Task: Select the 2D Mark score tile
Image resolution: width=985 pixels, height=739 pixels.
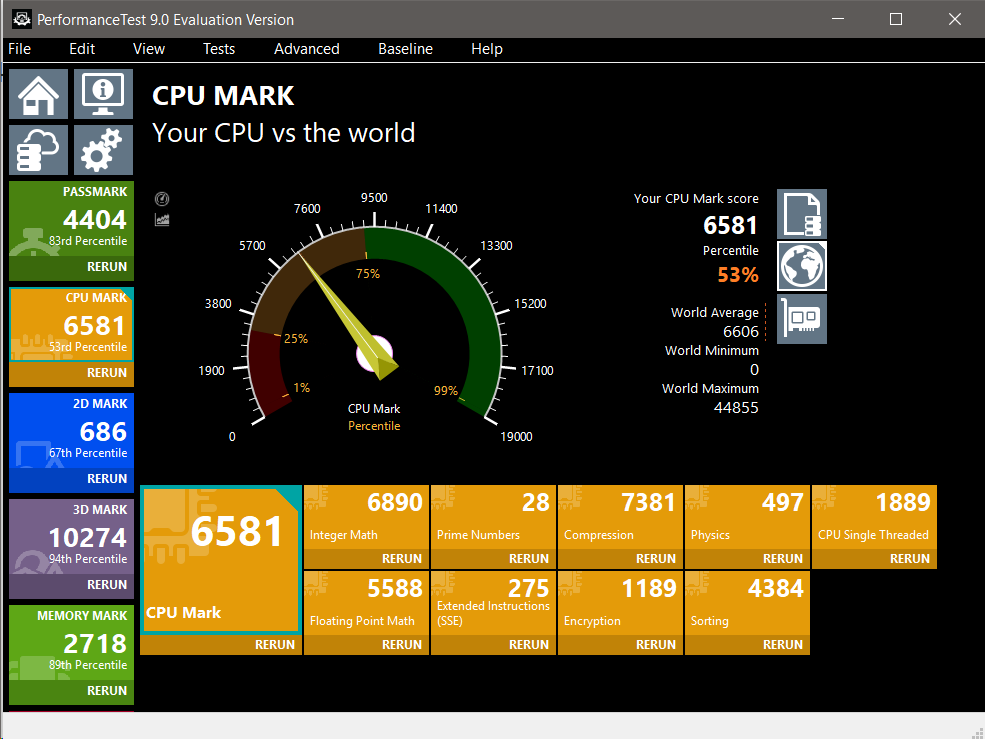Action: point(70,432)
